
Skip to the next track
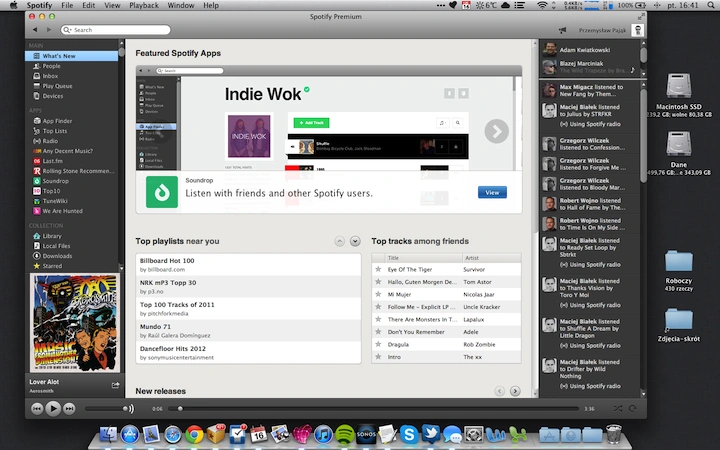[x=69, y=409]
